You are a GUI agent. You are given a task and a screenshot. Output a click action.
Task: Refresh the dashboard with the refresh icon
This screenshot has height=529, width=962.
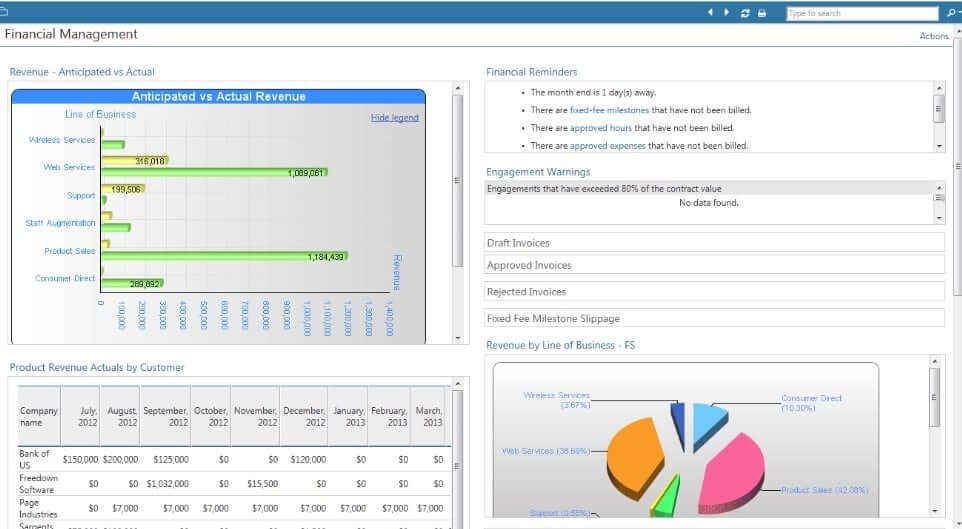coord(744,13)
